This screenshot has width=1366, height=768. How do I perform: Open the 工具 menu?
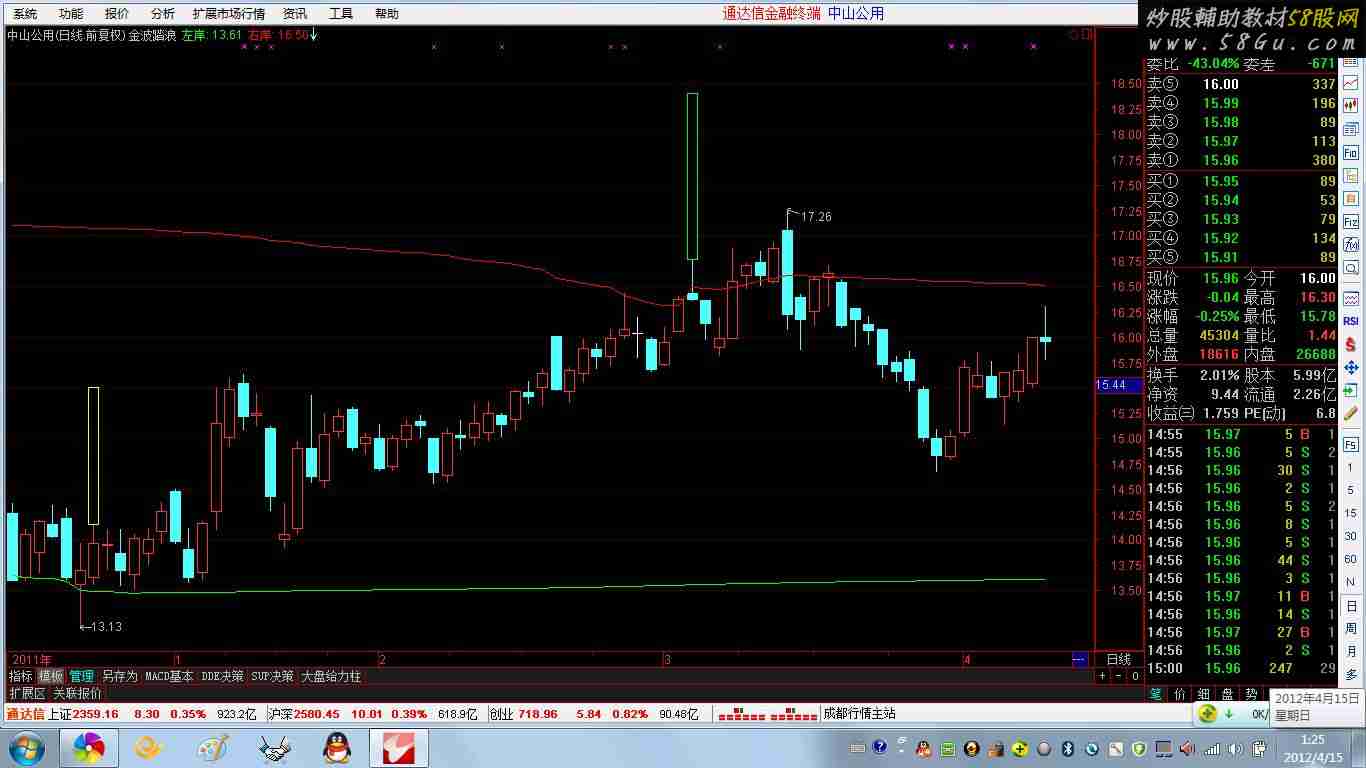point(341,13)
